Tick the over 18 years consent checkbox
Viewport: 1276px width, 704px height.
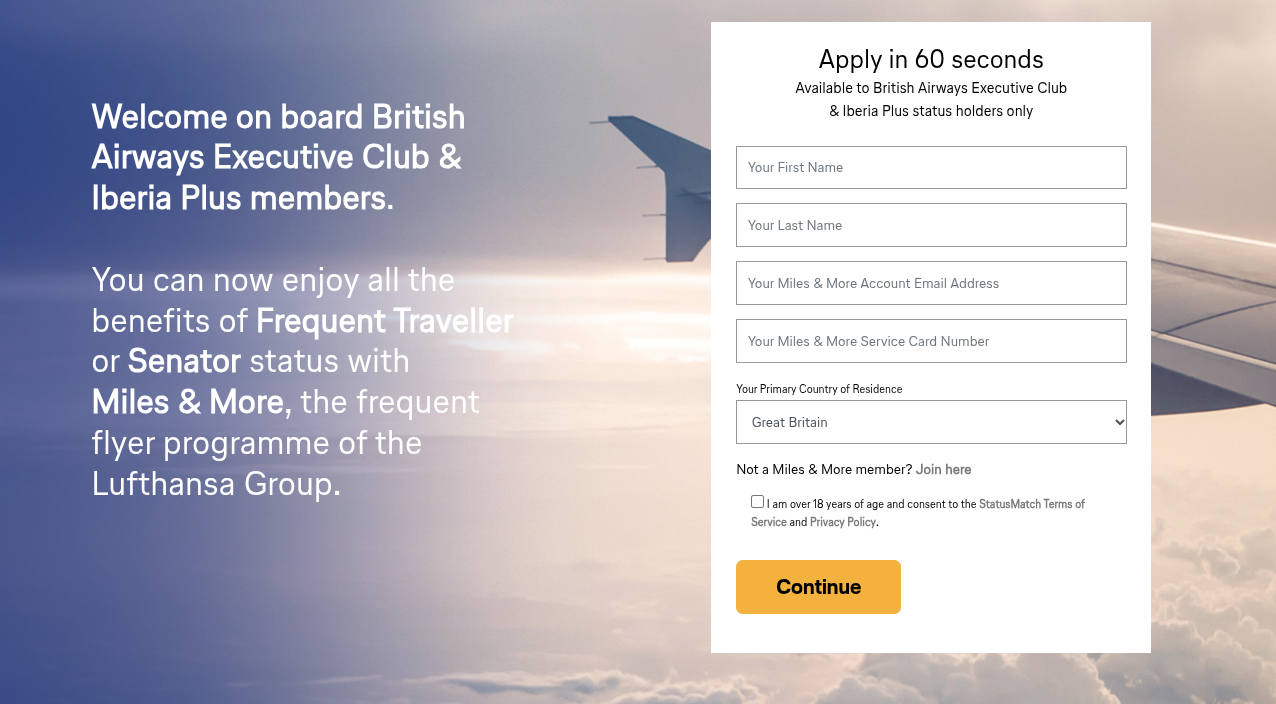pos(757,502)
